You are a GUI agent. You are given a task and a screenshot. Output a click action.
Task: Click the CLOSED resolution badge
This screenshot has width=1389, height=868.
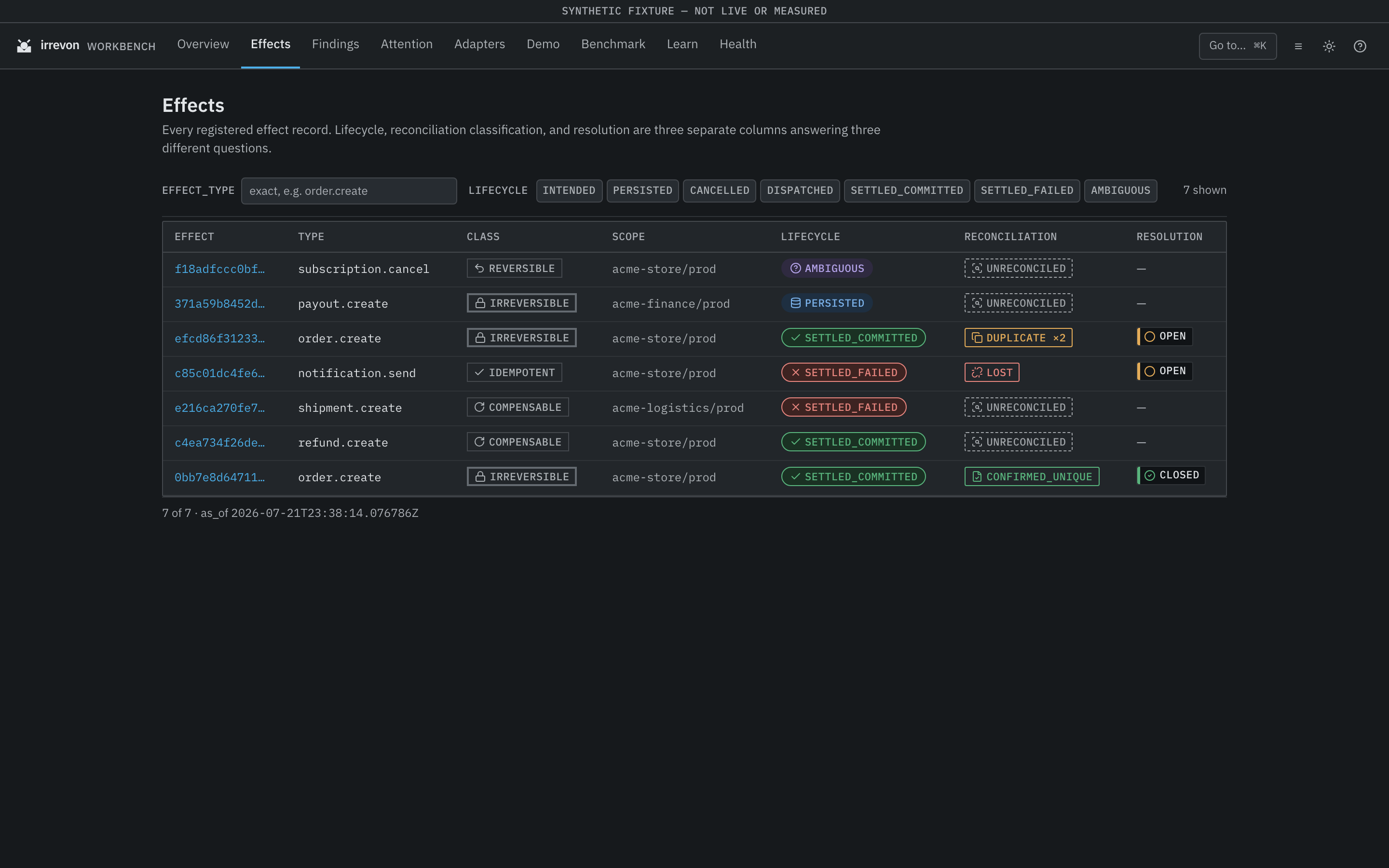point(1171,475)
